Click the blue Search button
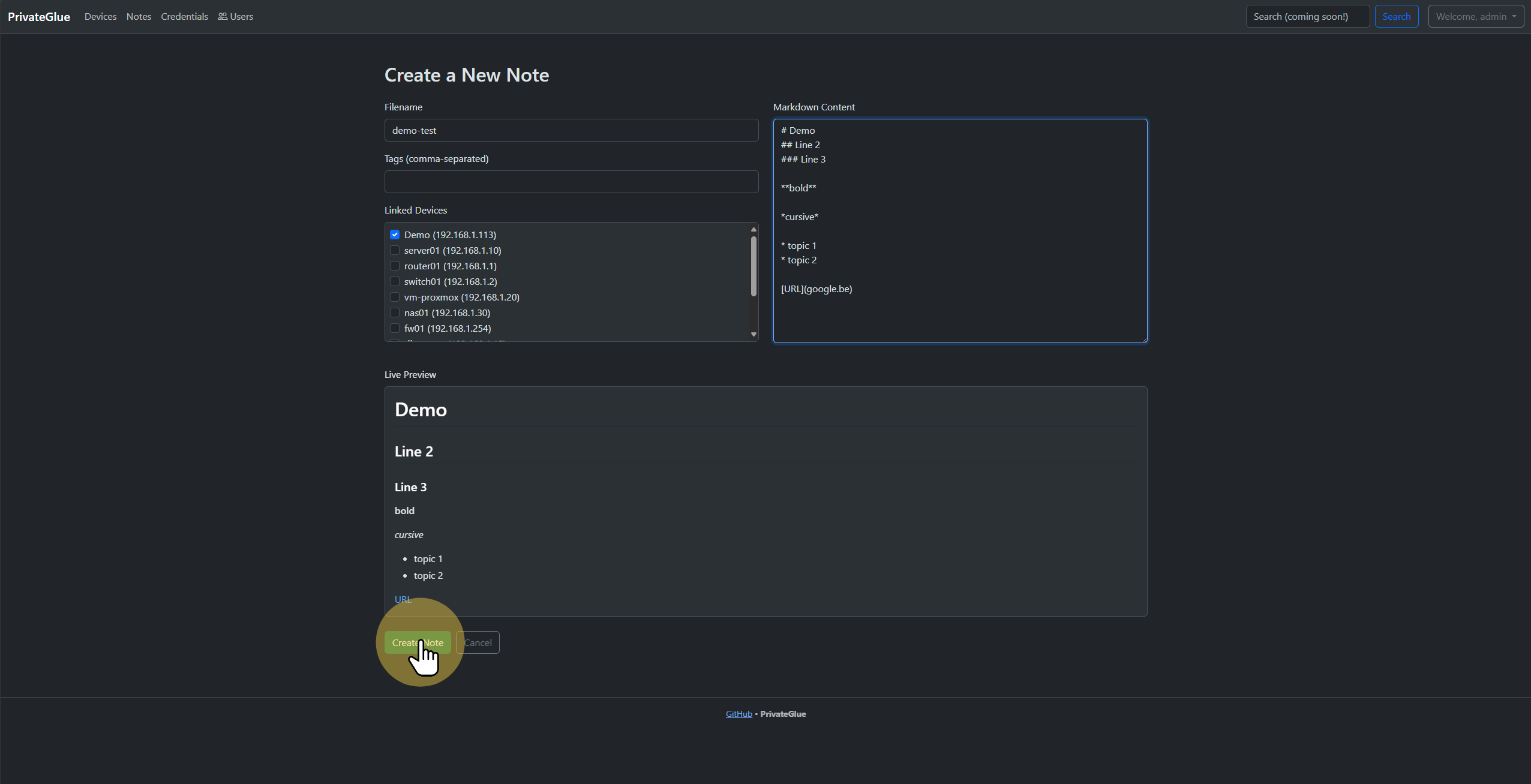 point(1396,16)
